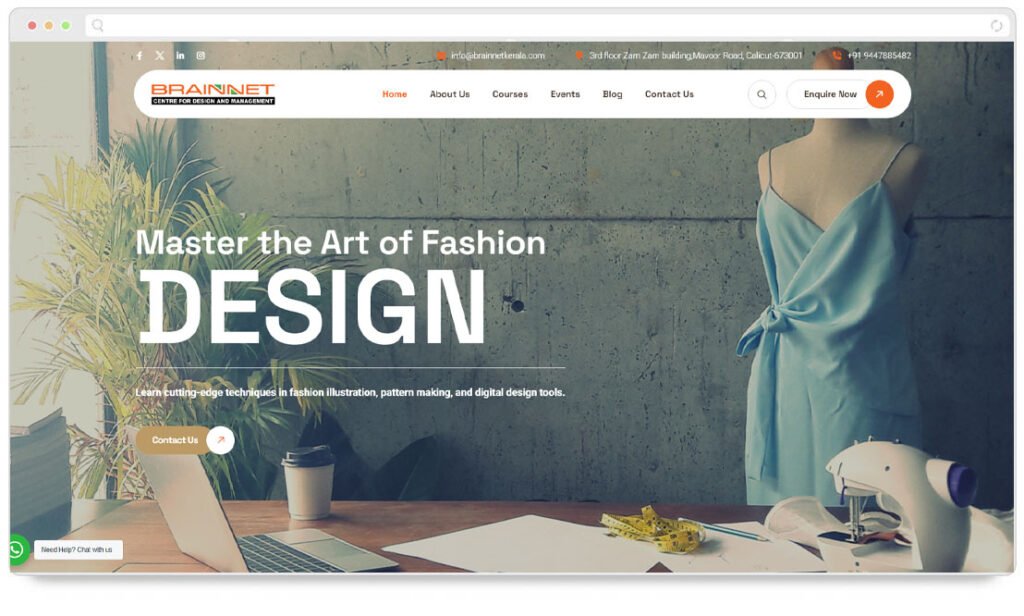Open the LinkedIn social icon
This screenshot has width=1024, height=616.
click(x=180, y=56)
